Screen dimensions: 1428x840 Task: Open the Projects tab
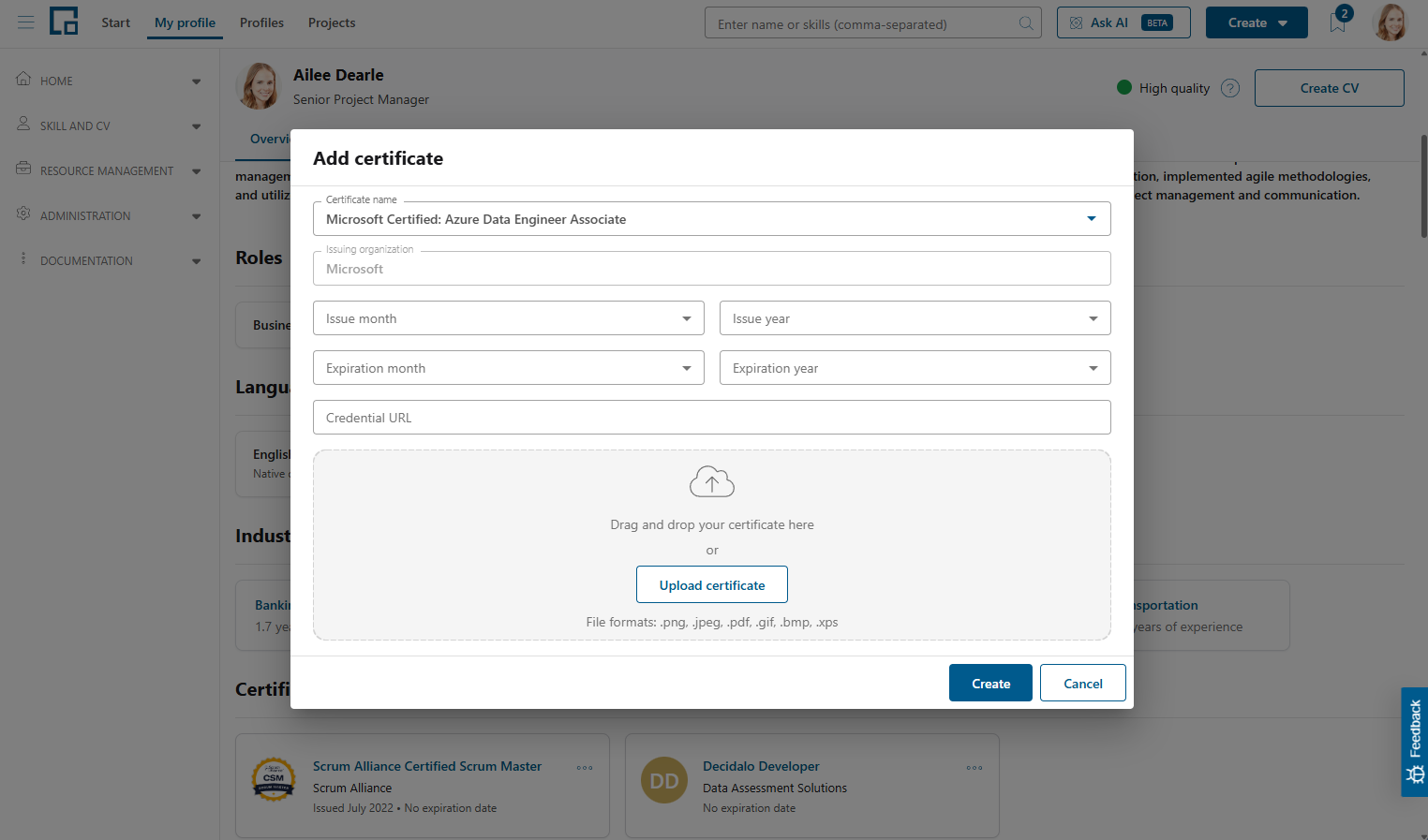332,22
